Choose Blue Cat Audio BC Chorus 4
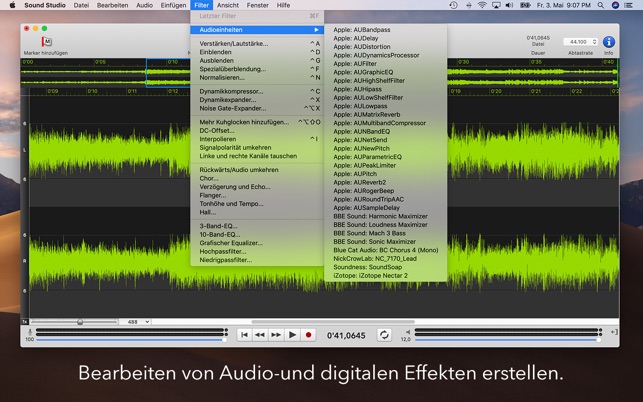This screenshot has height=402, width=643. click(x=385, y=250)
